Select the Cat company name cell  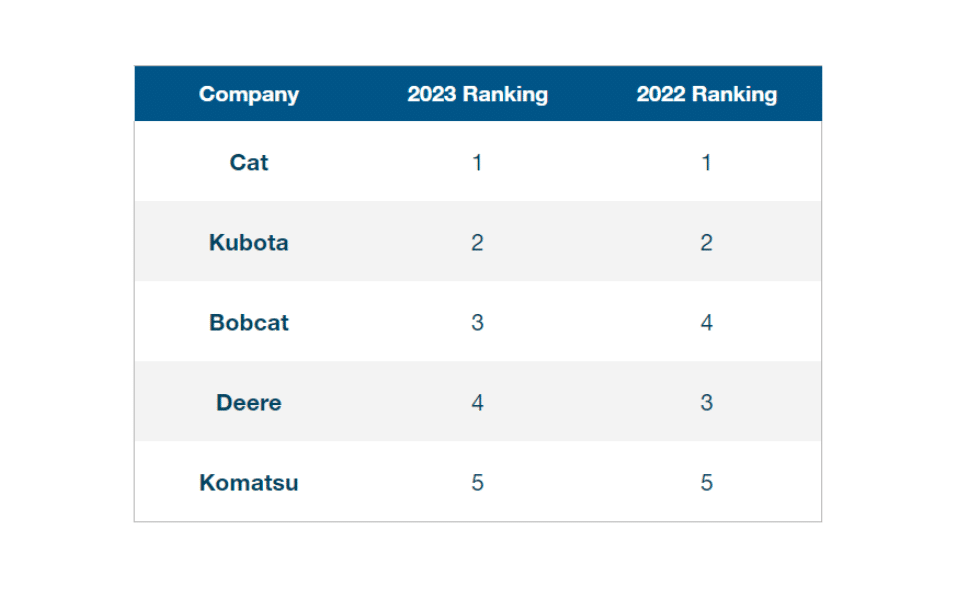[249, 162]
